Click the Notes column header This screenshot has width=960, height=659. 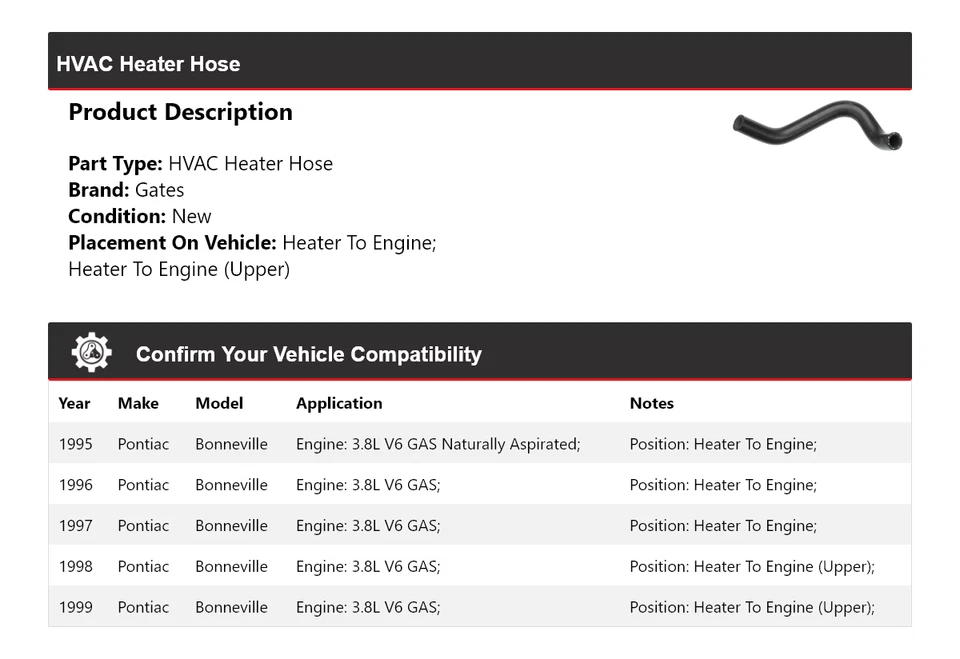click(651, 403)
